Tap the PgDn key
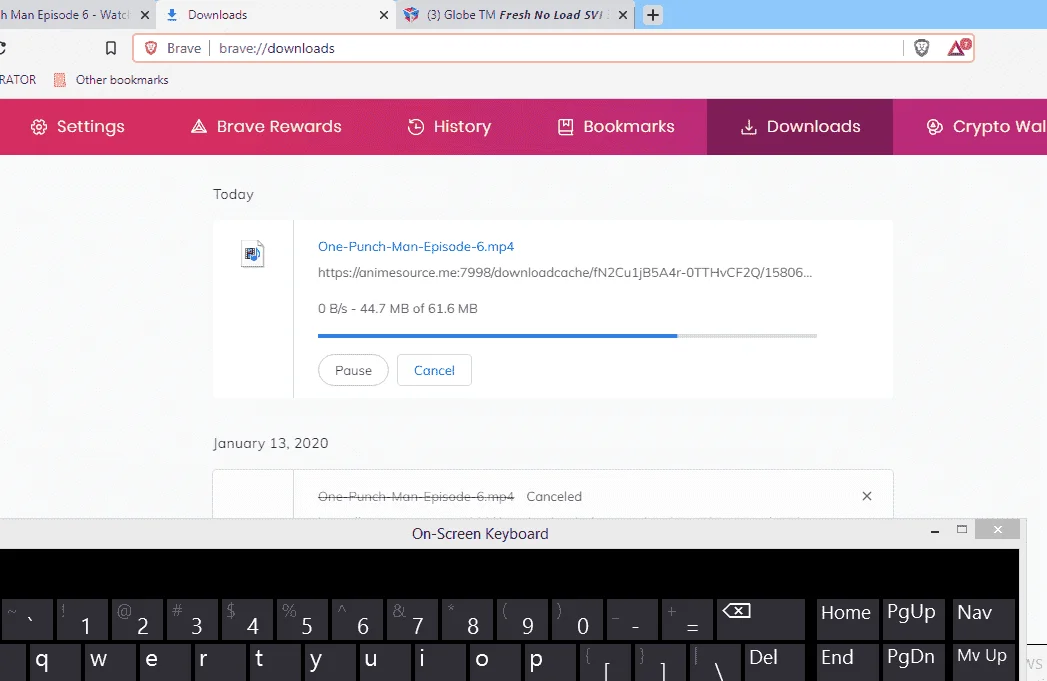 (x=911, y=662)
